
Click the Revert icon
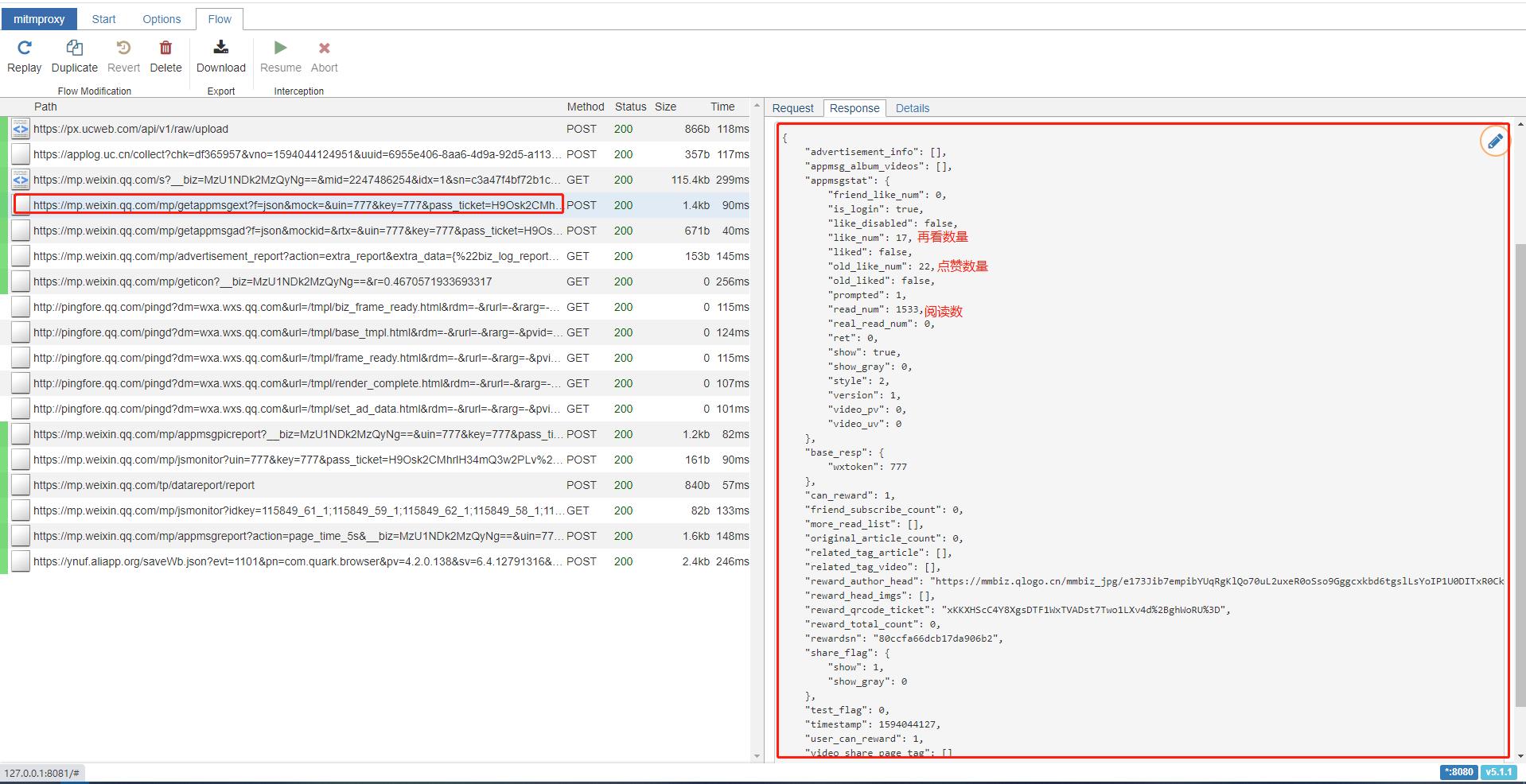(123, 49)
